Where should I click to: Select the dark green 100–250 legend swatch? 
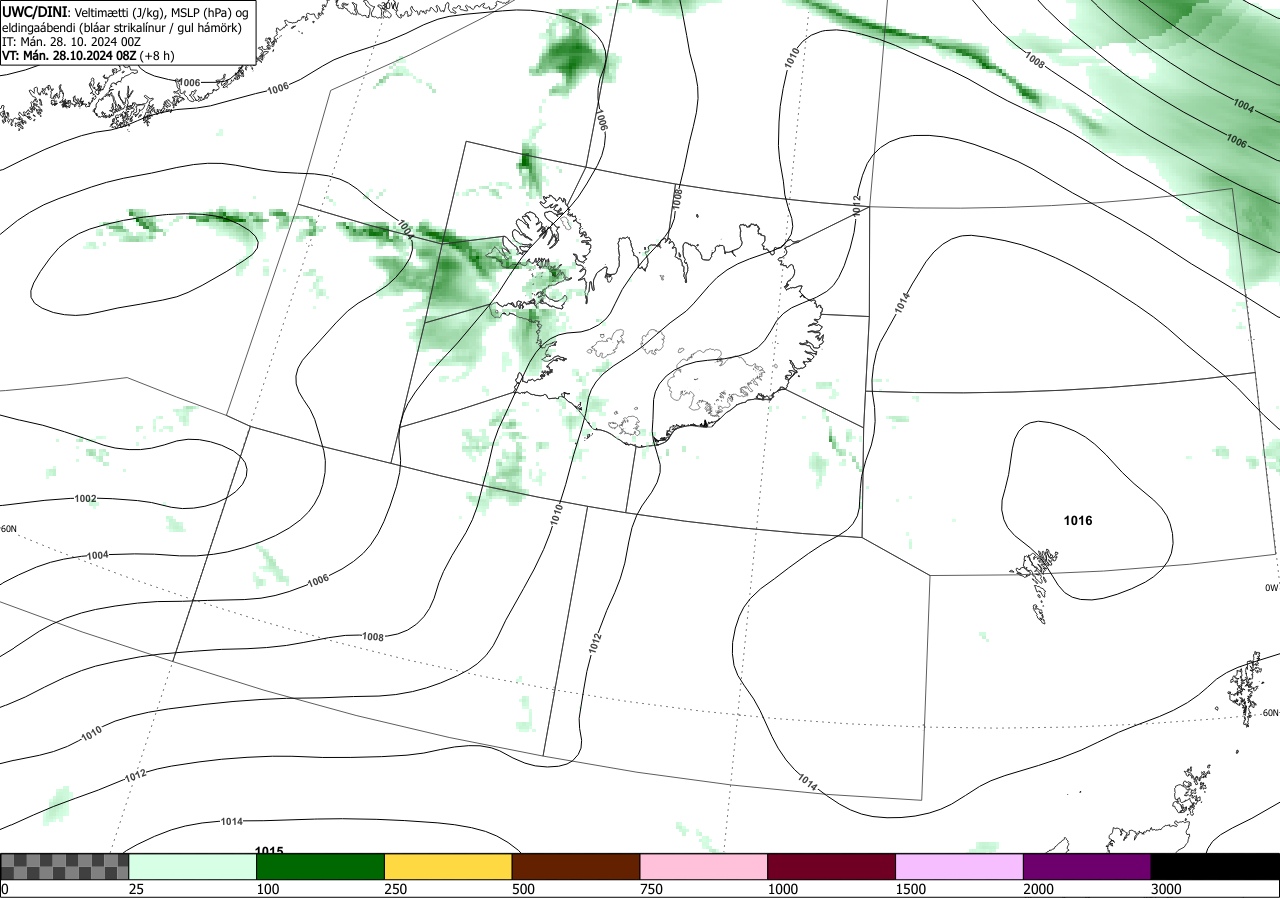pos(321,866)
